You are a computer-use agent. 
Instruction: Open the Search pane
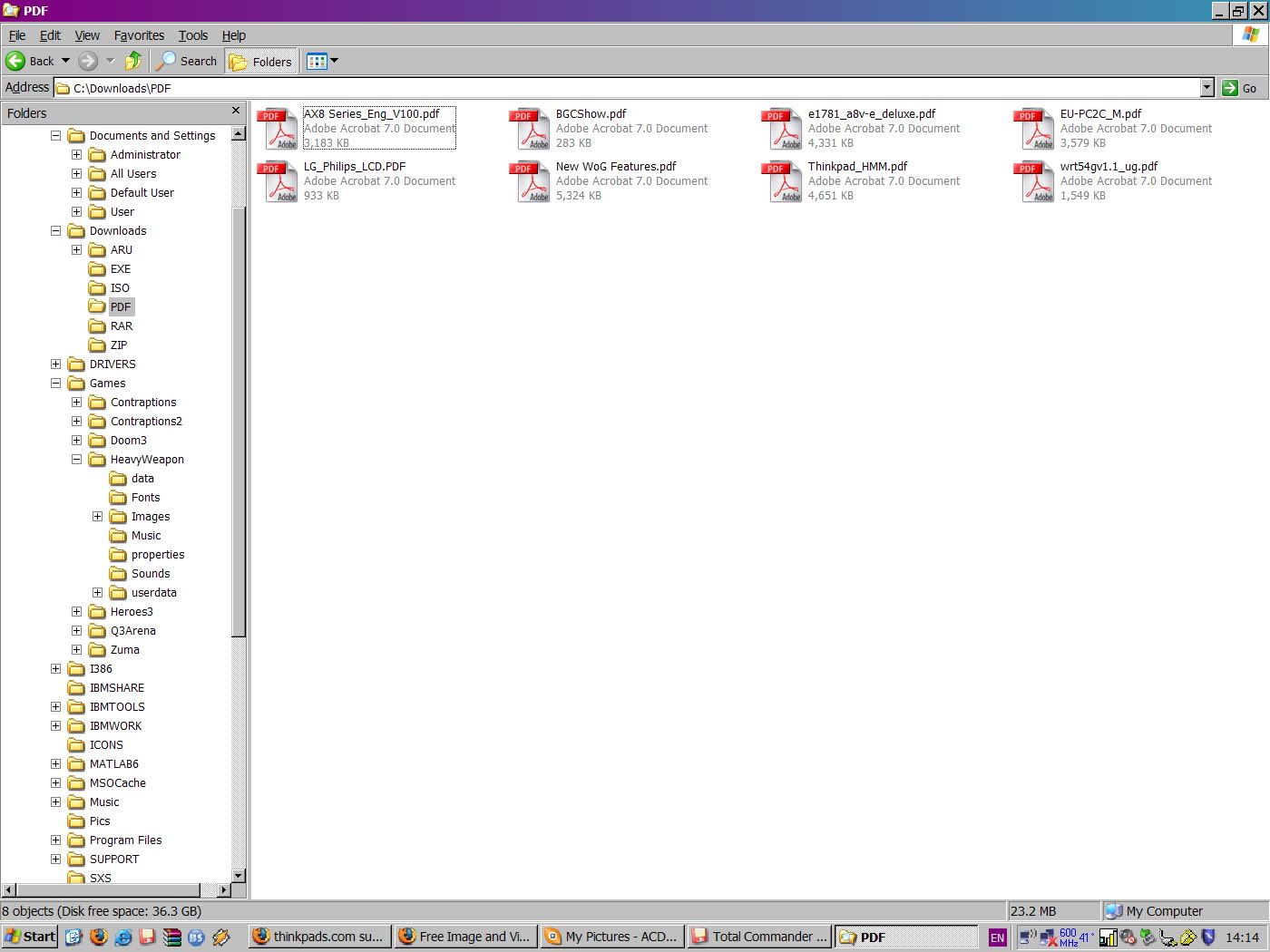click(x=187, y=61)
